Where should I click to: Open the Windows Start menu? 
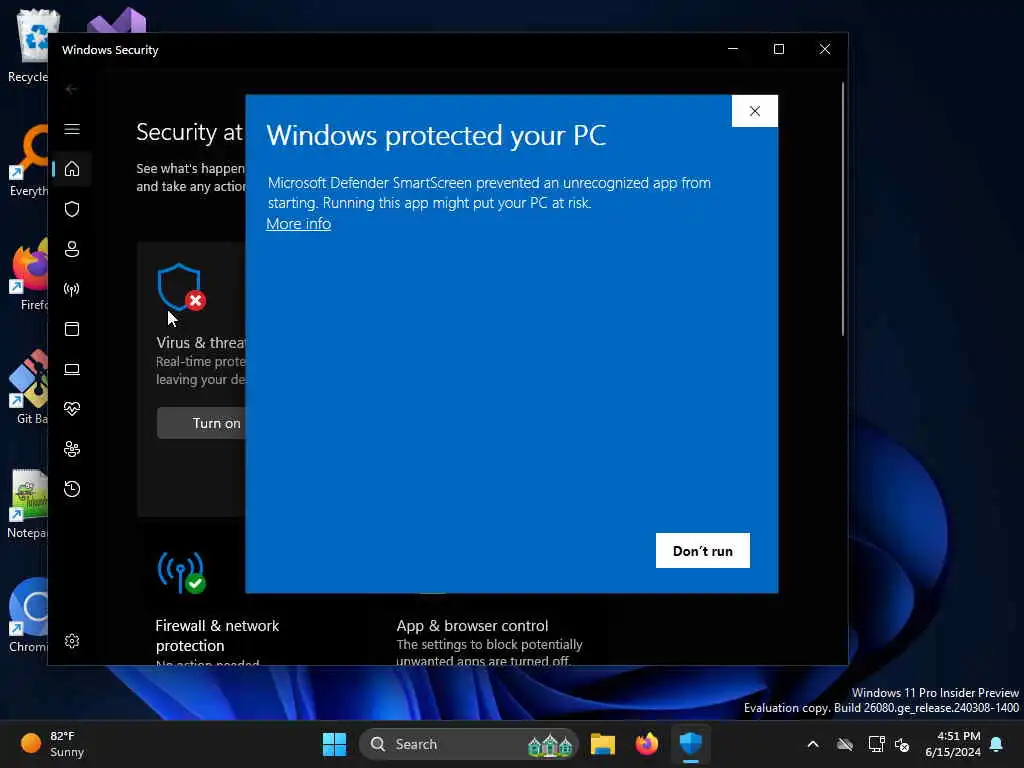point(334,744)
